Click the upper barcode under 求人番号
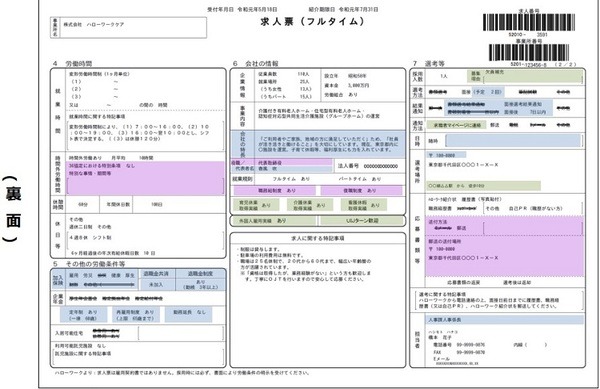The width and height of the screenshot is (600, 389). point(528,22)
